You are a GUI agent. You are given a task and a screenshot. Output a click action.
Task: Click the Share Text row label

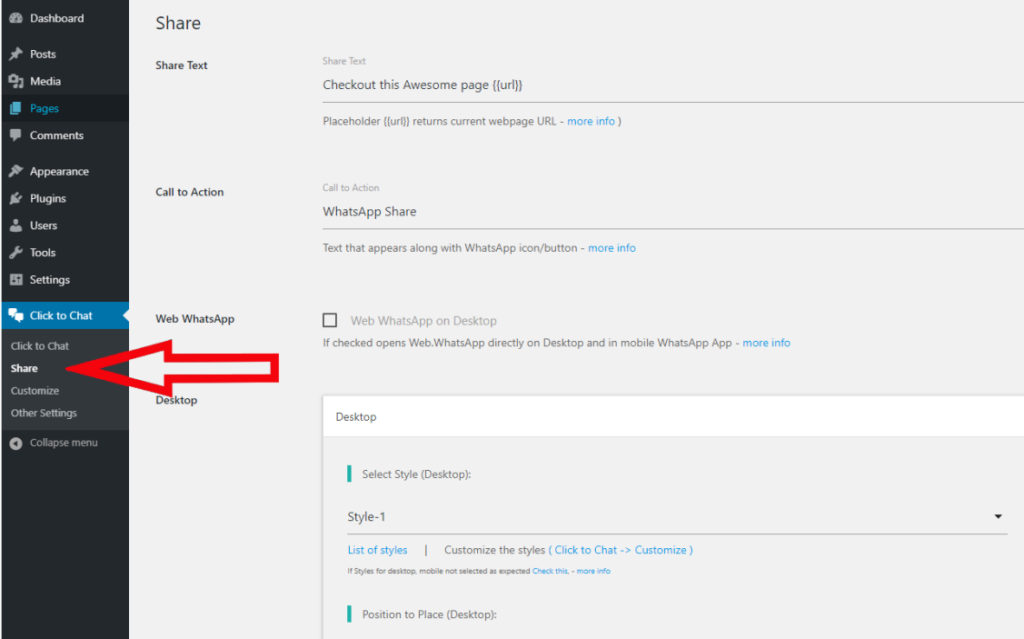pyautogui.click(x=182, y=65)
